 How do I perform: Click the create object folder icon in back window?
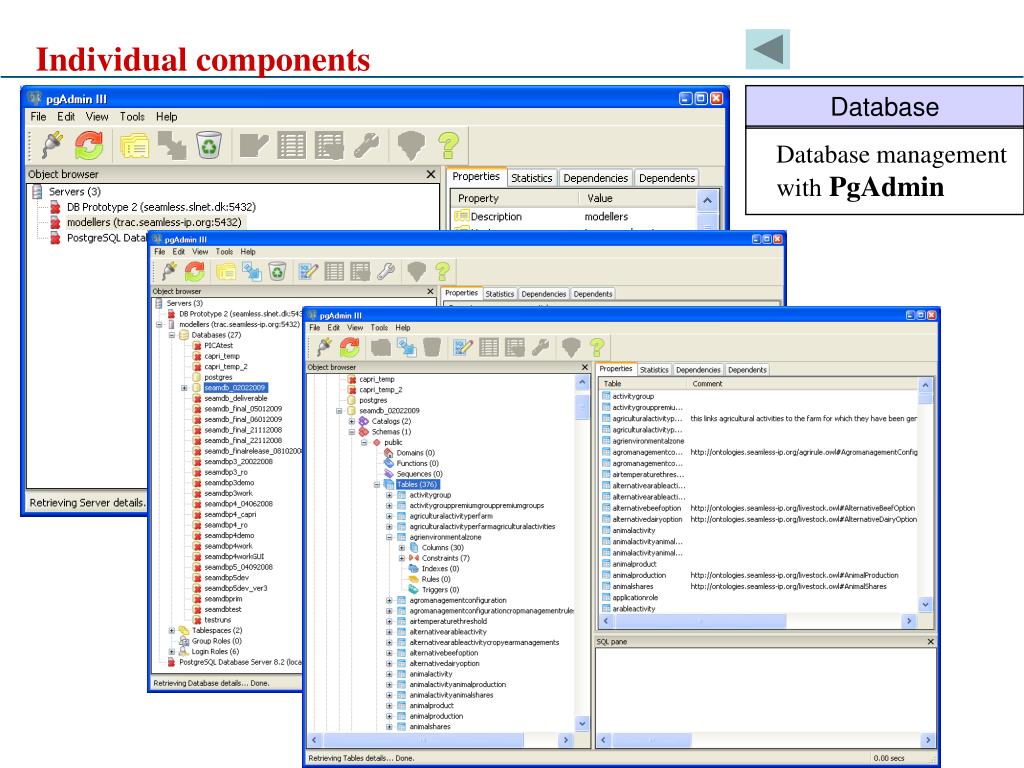pyautogui.click(x=135, y=146)
